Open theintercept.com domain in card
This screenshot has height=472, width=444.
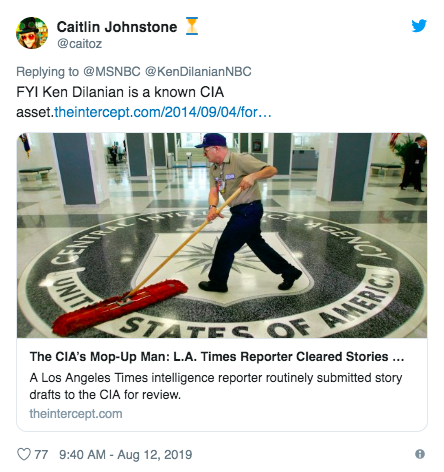[76, 414]
